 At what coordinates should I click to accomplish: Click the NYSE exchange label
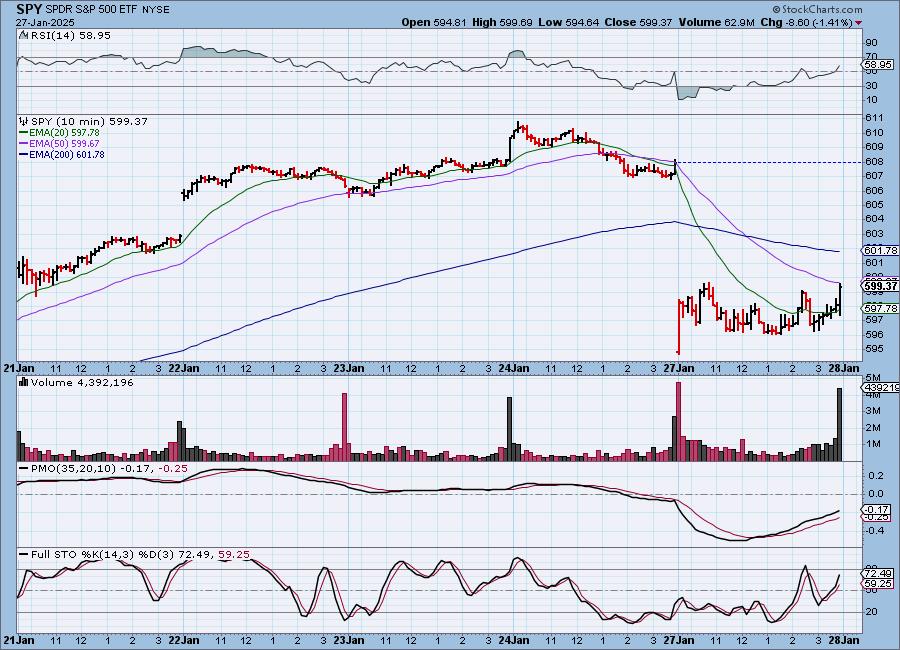(155, 10)
